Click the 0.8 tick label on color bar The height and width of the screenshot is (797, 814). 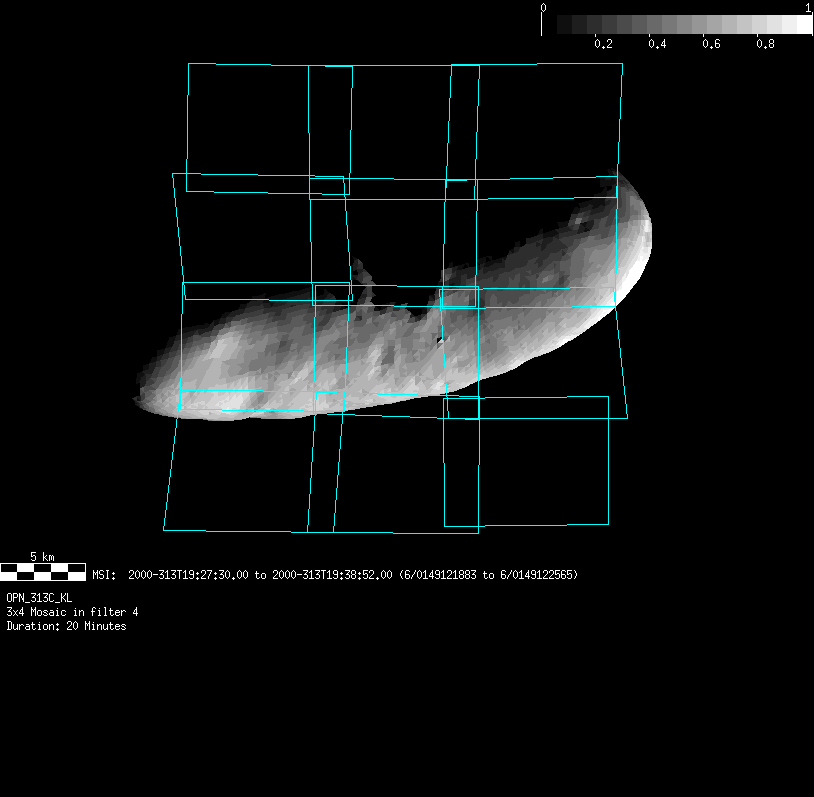[x=765, y=45]
